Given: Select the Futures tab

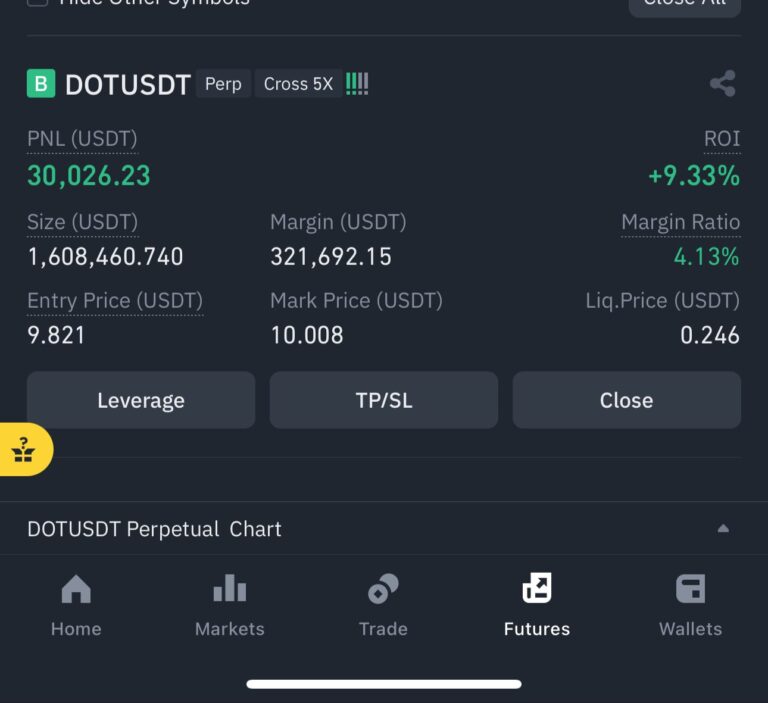Looking at the screenshot, I should (537, 605).
